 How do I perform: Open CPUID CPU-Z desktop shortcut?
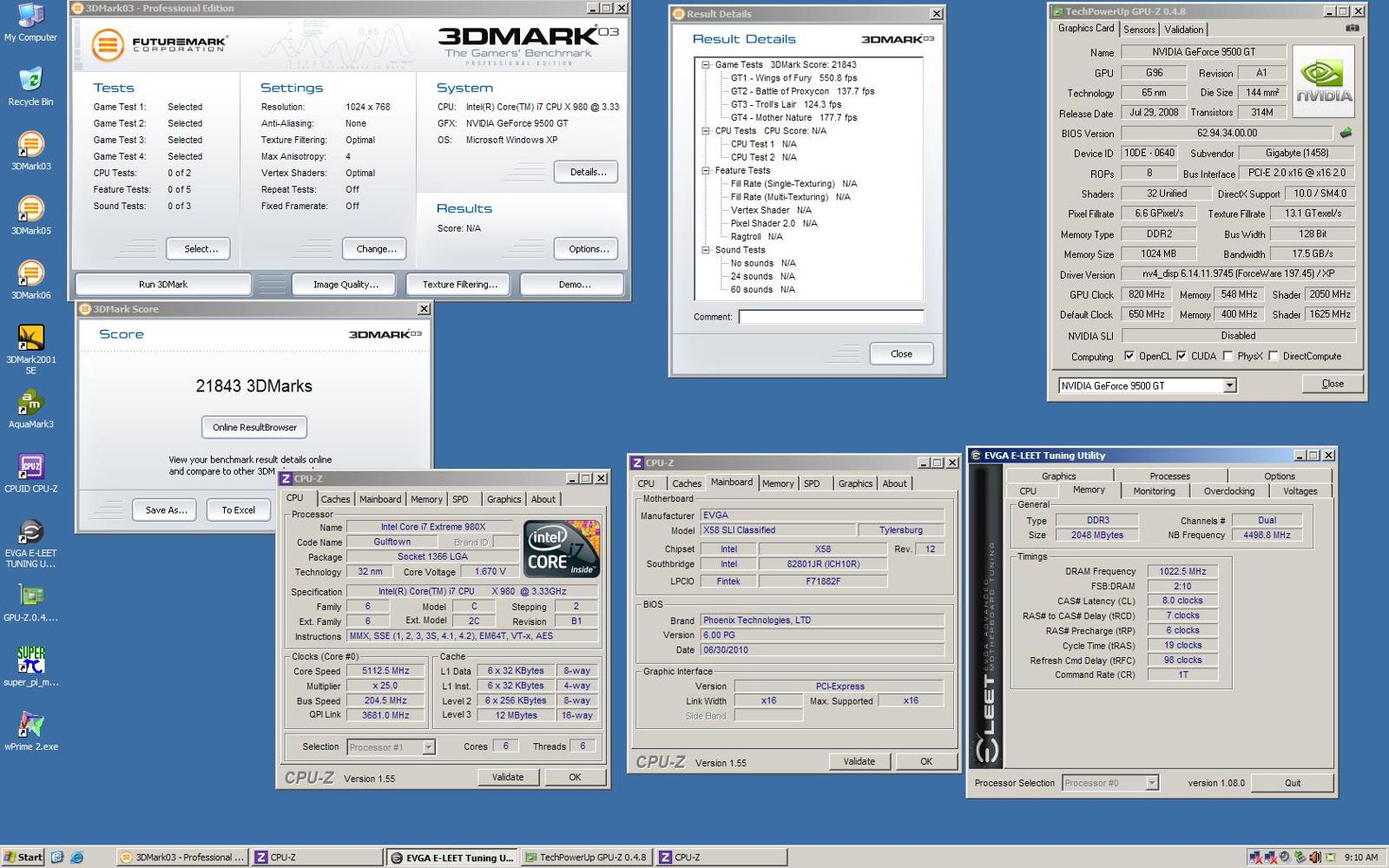(30, 474)
